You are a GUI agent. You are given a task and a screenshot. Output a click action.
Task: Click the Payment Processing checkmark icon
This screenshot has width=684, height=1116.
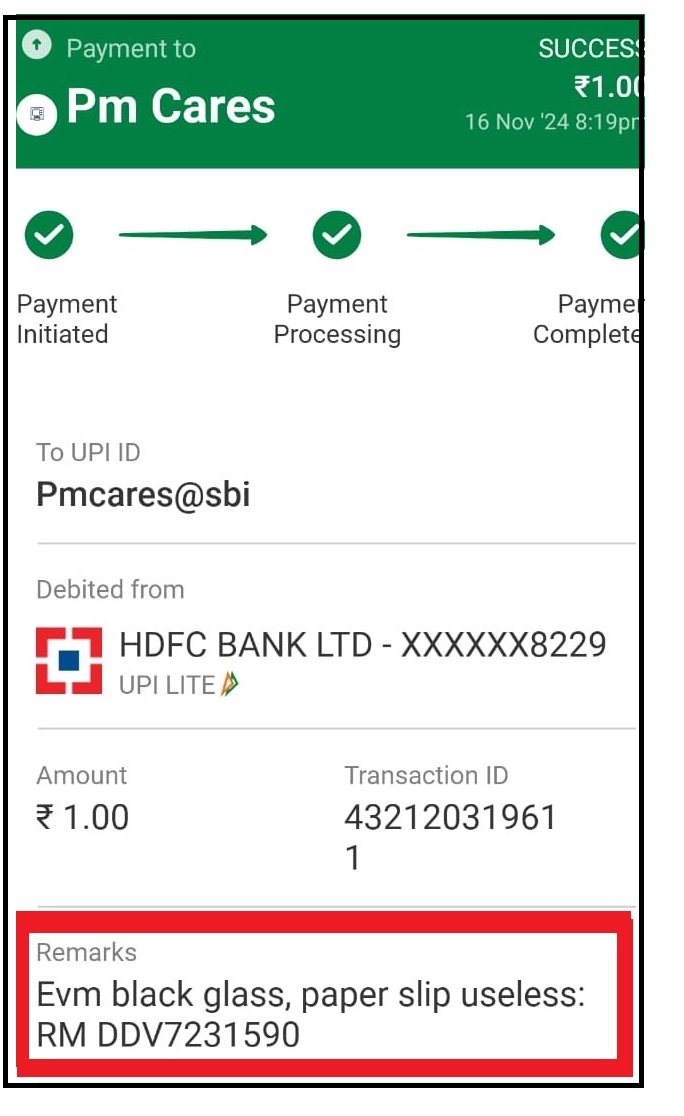coord(337,235)
